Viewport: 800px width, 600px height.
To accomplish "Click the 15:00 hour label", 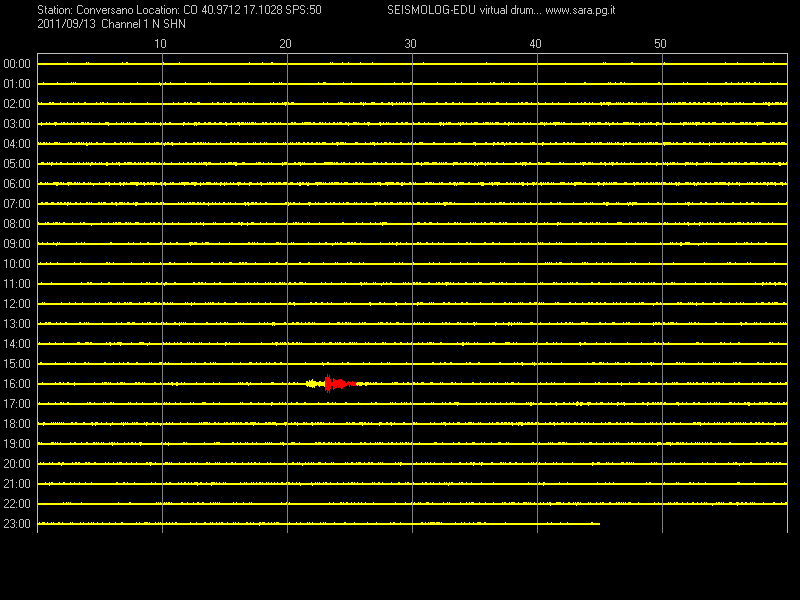I will coord(17,364).
